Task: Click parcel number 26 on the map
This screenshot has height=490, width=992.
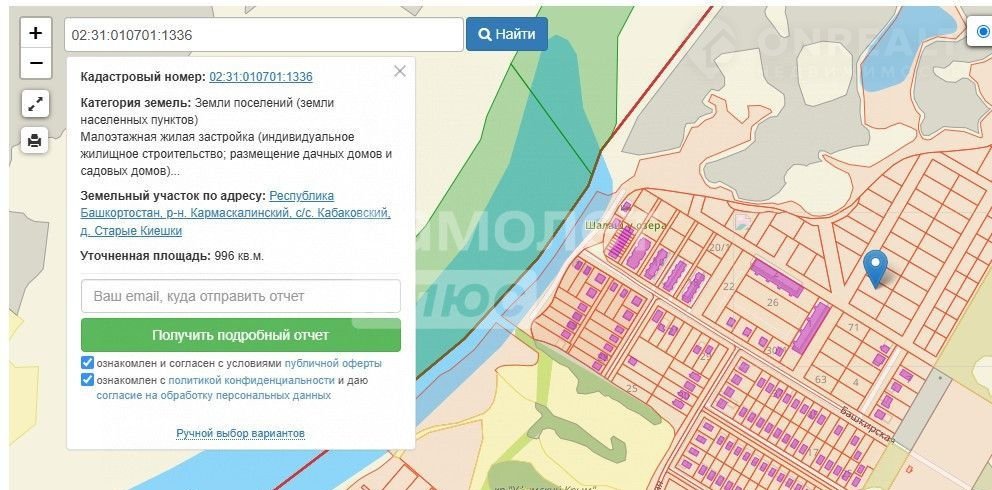Action: click(x=772, y=303)
